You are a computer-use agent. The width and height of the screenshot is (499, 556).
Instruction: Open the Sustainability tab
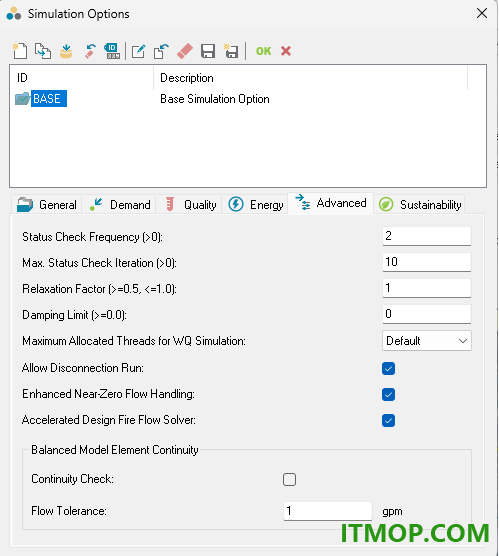(x=420, y=205)
